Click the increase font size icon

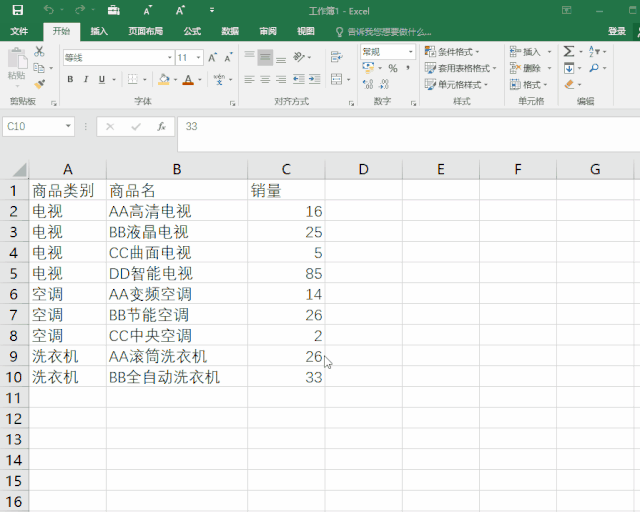(x=213, y=58)
